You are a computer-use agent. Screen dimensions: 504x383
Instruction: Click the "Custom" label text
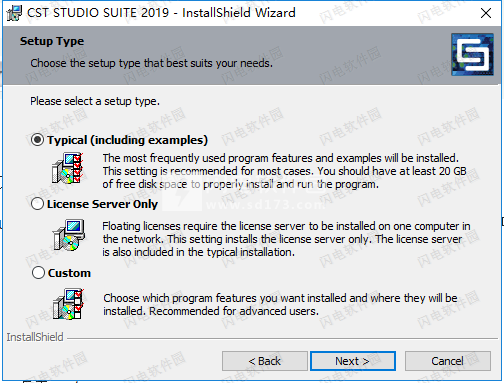tap(69, 273)
